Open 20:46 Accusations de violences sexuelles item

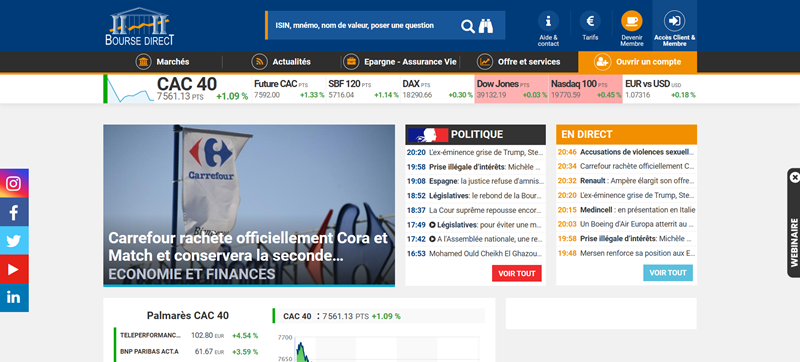click(627, 152)
